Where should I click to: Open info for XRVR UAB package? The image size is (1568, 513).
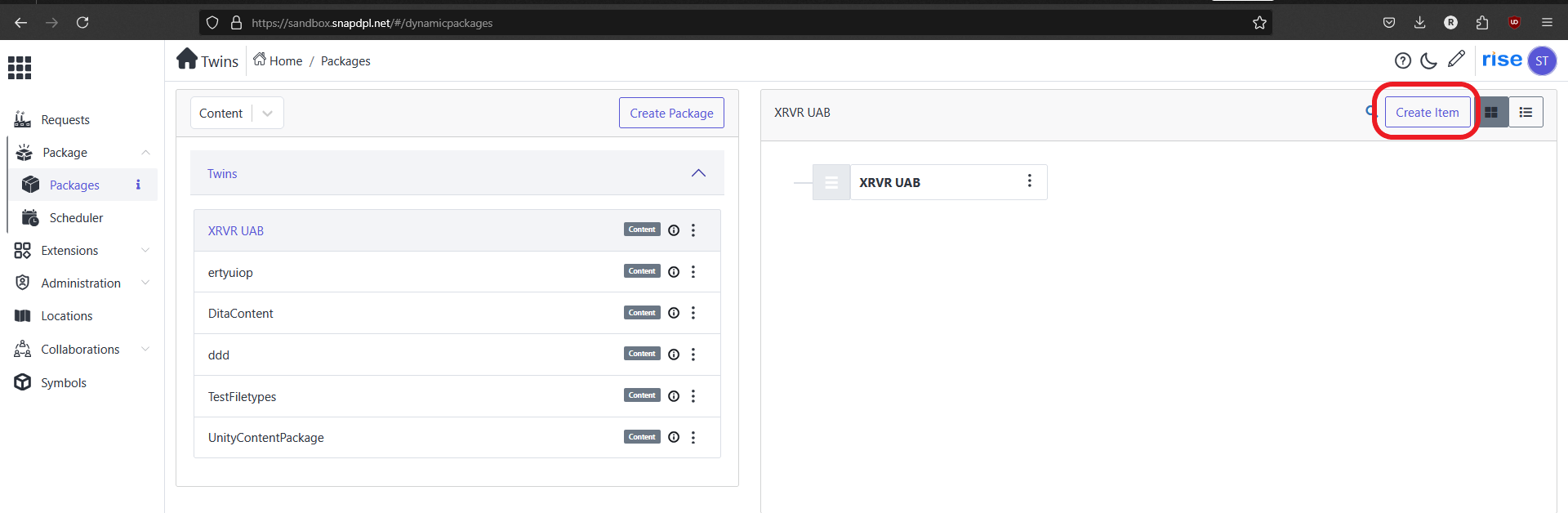pyautogui.click(x=674, y=230)
